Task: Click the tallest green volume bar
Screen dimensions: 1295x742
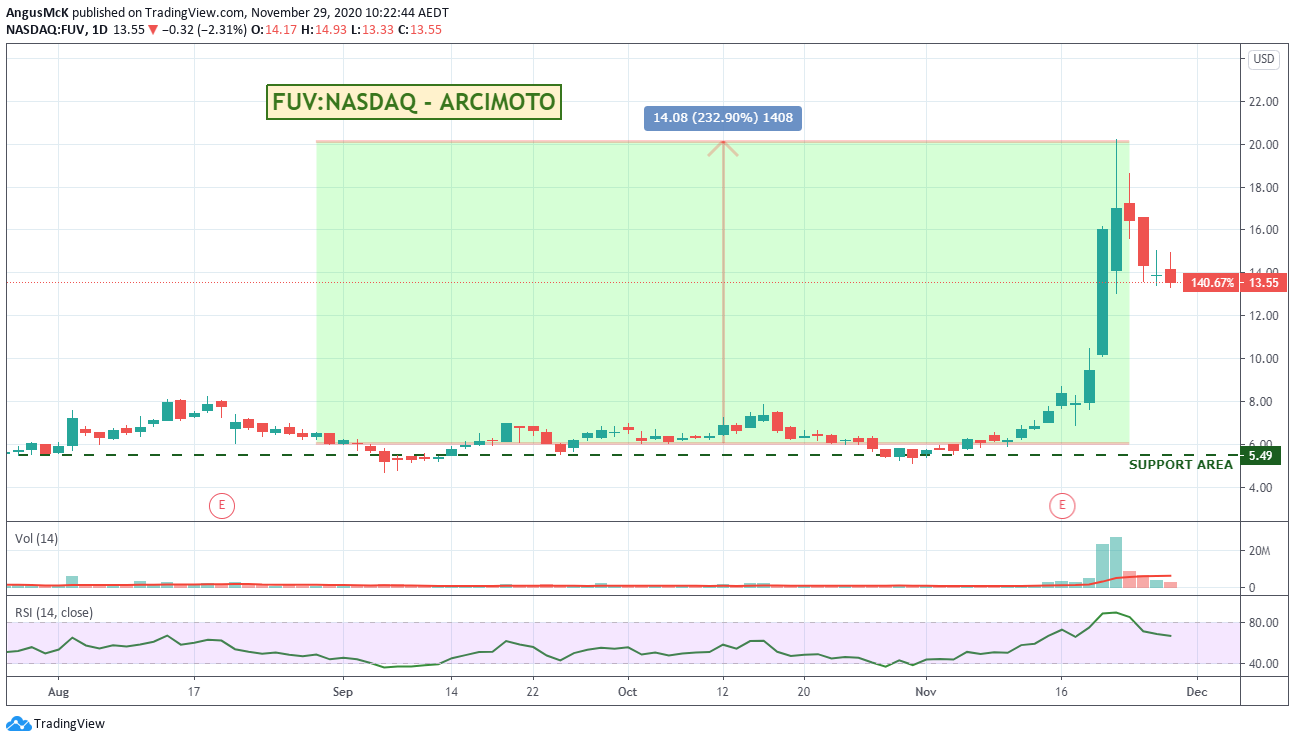Action: point(1116,562)
